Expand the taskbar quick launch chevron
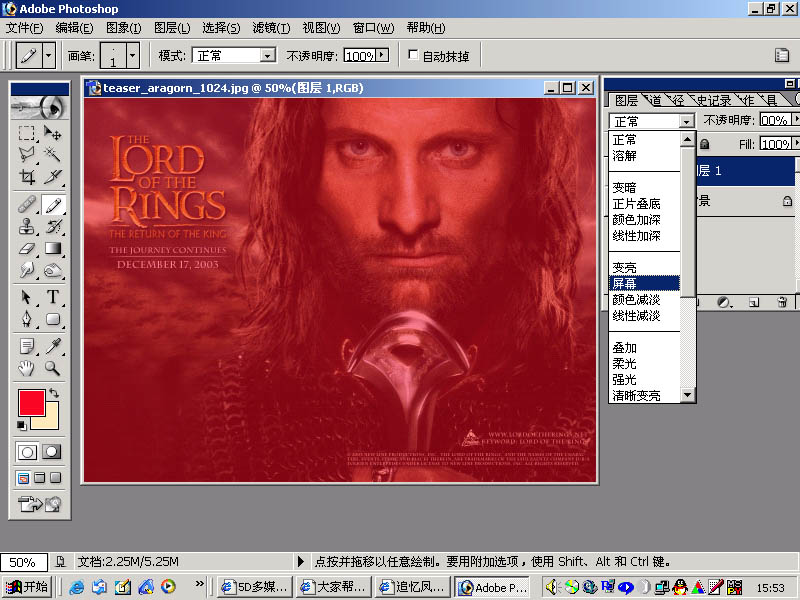The image size is (800, 600). click(x=199, y=583)
